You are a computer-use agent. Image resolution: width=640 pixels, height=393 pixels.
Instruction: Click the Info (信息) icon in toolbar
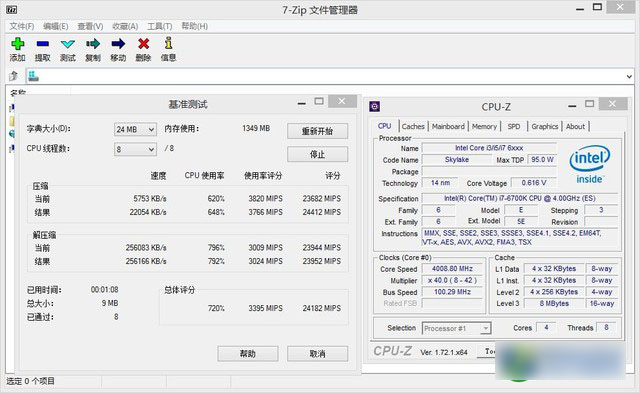168,43
